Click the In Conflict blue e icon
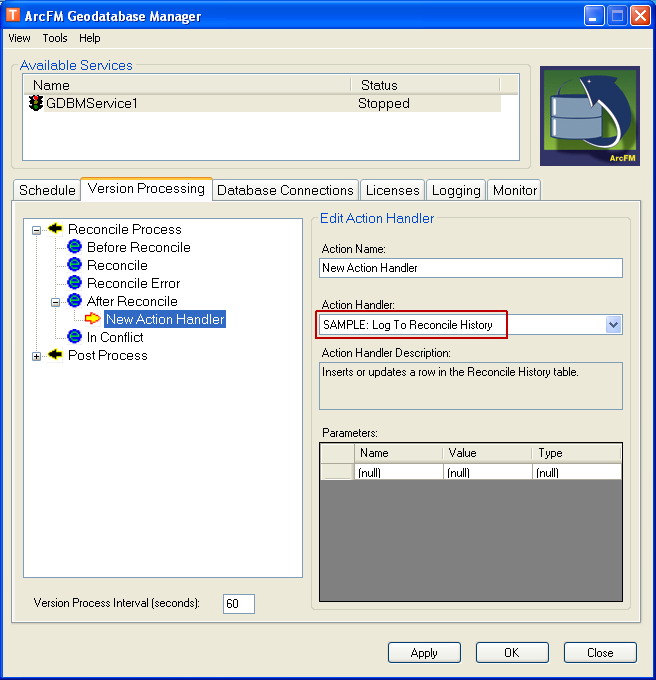656x680 pixels. (x=75, y=337)
